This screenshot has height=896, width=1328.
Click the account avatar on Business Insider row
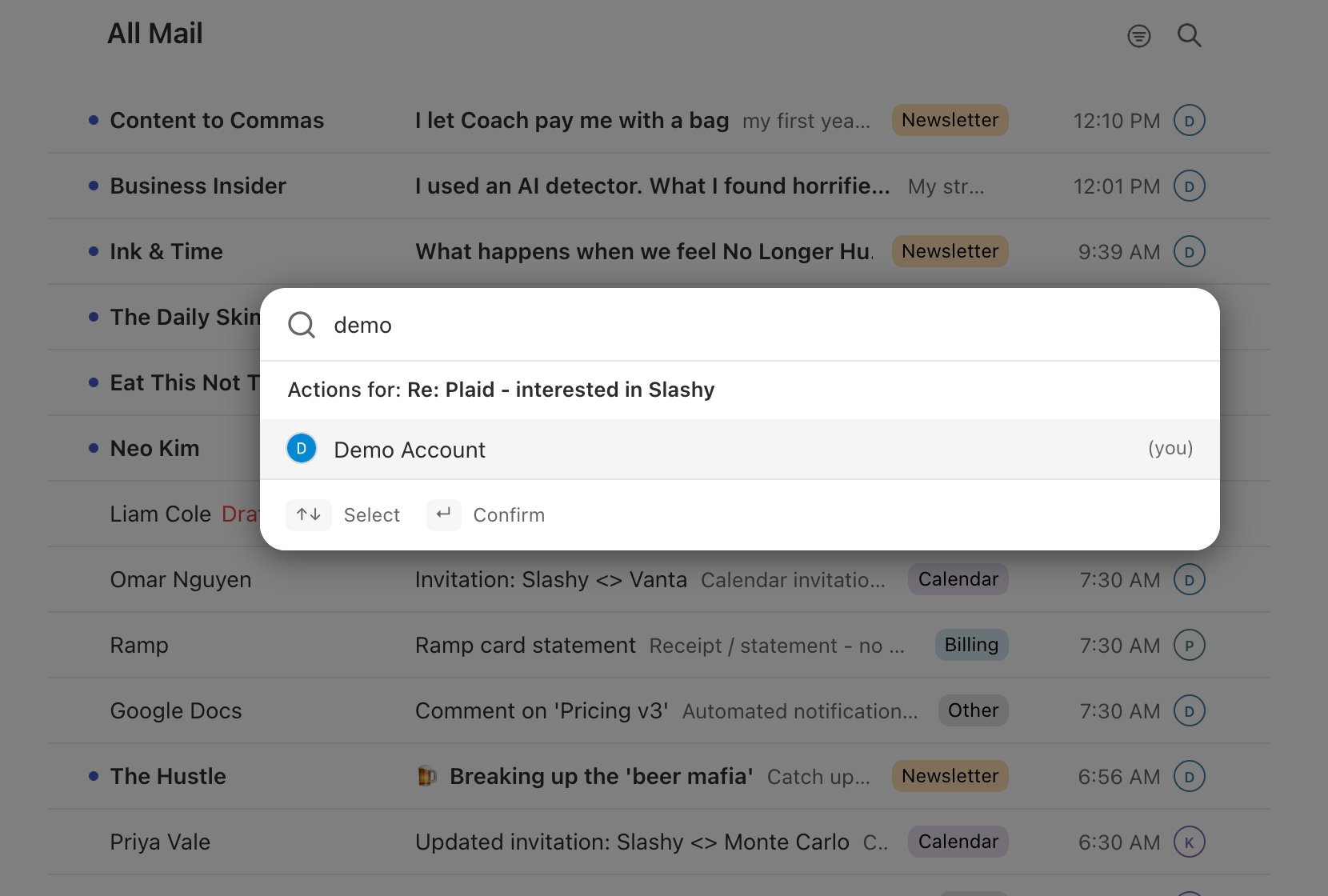[x=1189, y=186]
